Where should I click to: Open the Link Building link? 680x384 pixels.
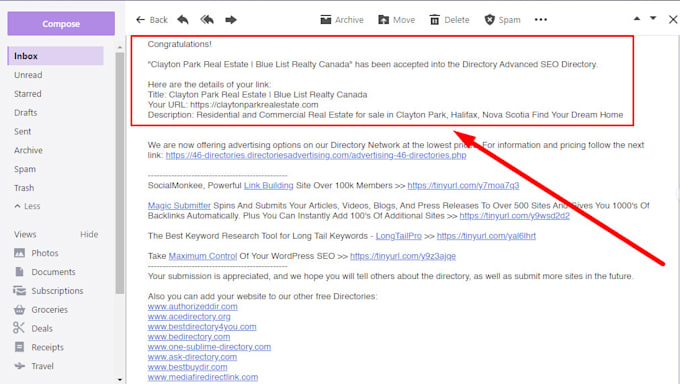(268, 185)
